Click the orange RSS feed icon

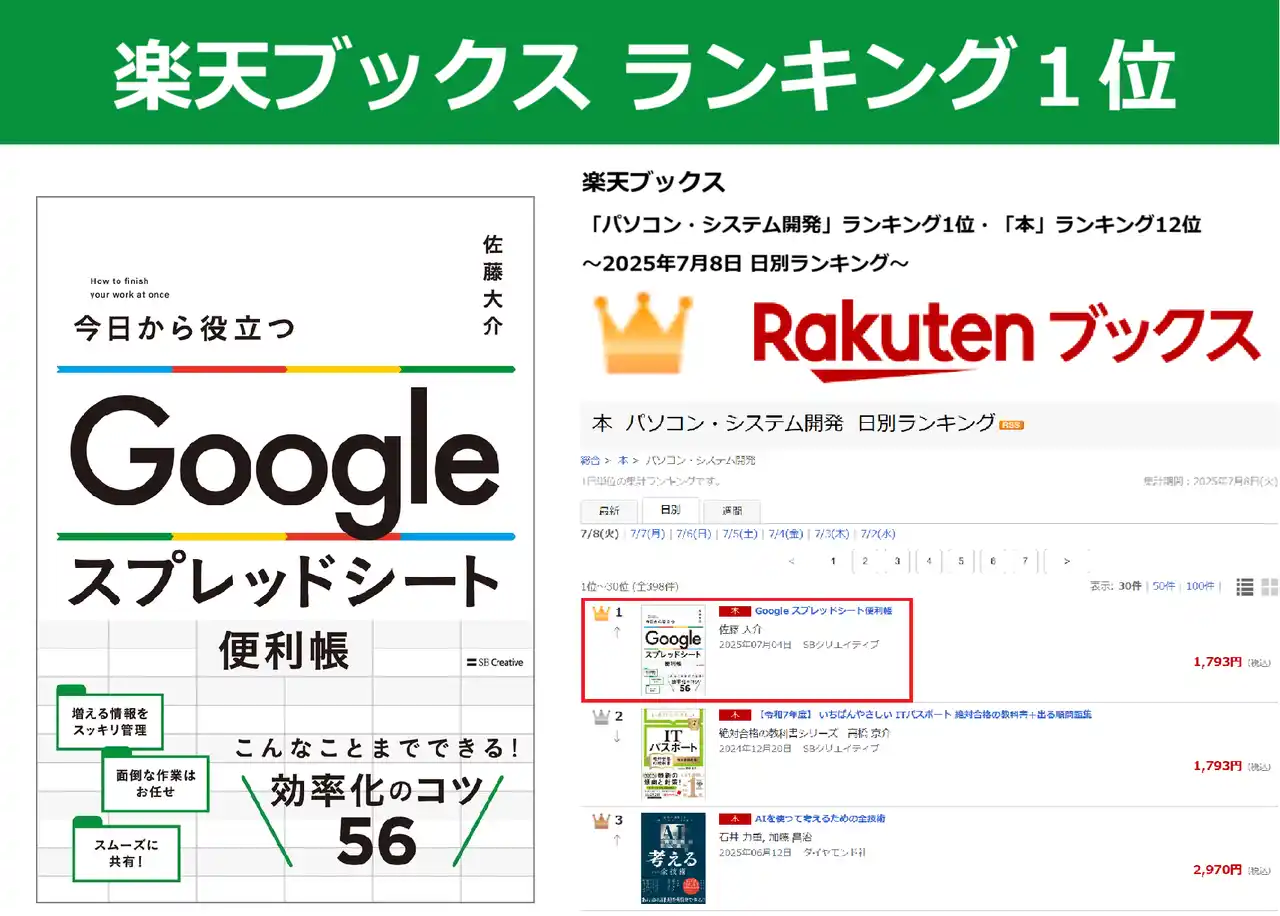[x=1012, y=425]
